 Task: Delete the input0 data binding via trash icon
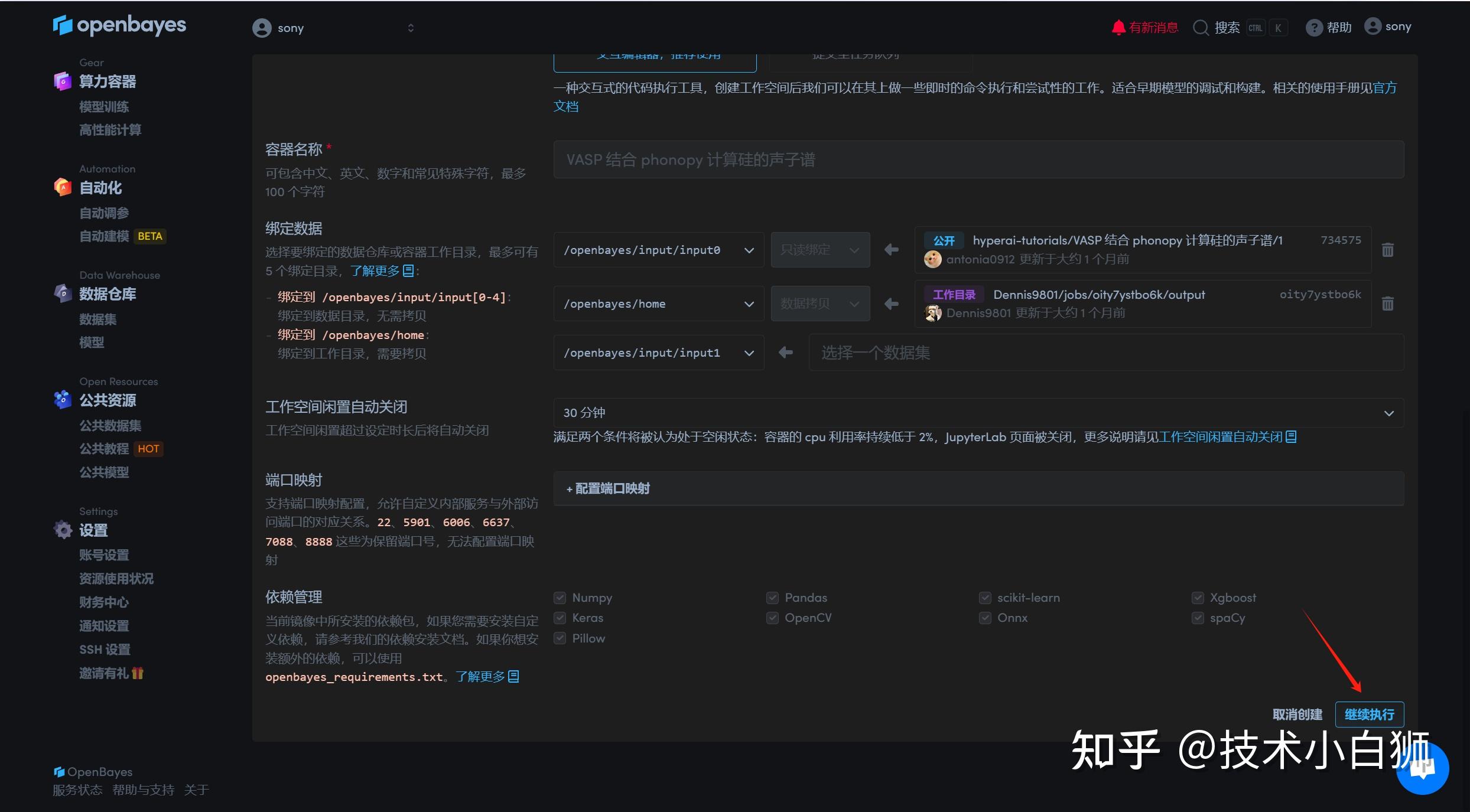1388,250
